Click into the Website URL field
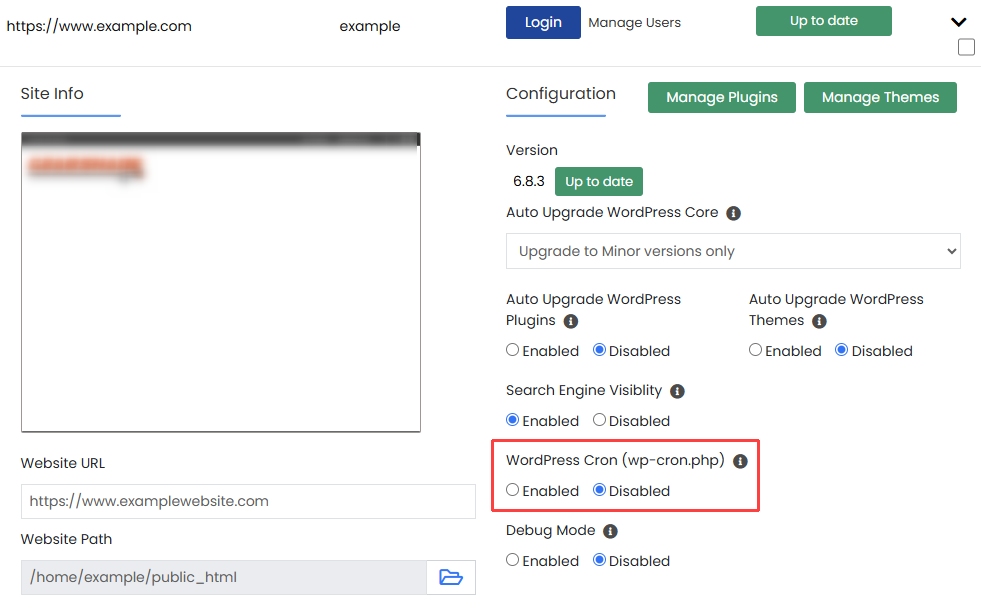 248,501
